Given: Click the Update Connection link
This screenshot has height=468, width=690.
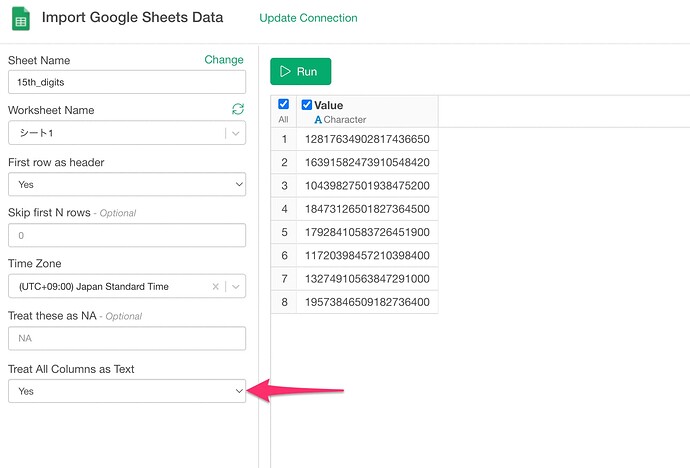Looking at the screenshot, I should (x=308, y=18).
